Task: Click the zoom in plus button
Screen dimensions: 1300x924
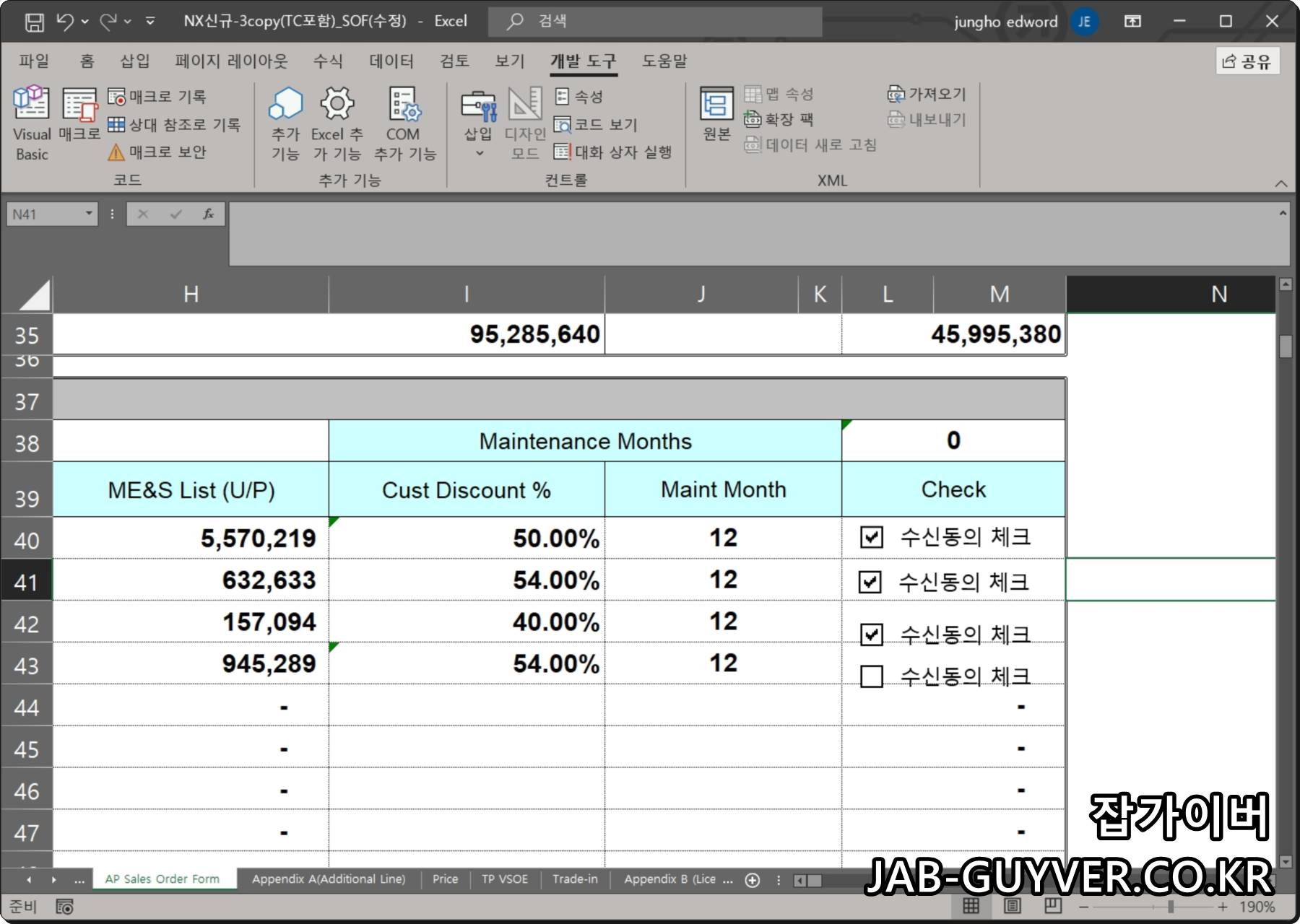Action: pyautogui.click(x=1222, y=907)
